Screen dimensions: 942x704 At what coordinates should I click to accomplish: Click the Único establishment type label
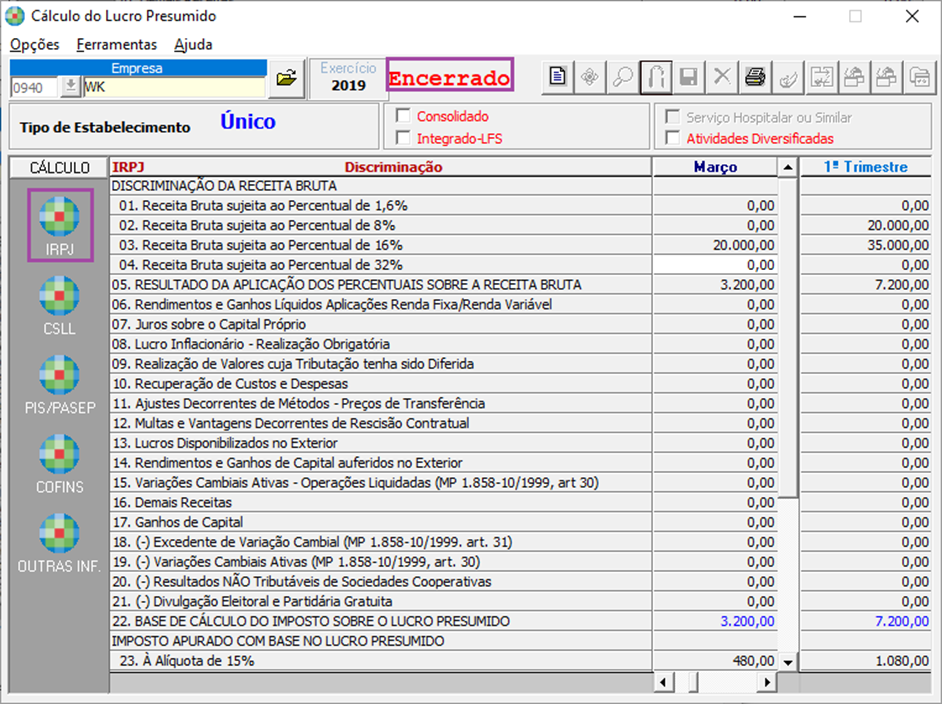[x=248, y=122]
